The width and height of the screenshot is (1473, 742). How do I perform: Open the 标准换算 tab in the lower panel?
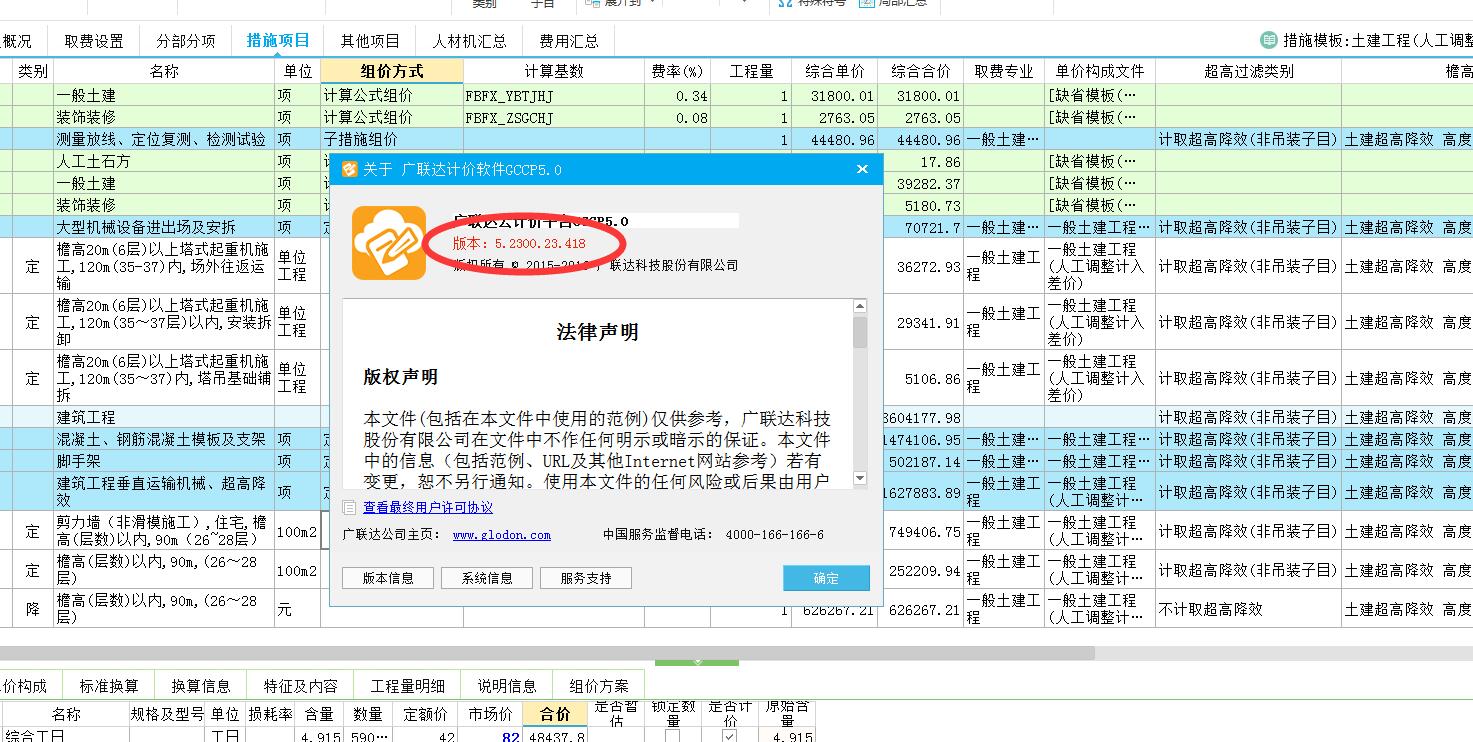pyautogui.click(x=109, y=686)
